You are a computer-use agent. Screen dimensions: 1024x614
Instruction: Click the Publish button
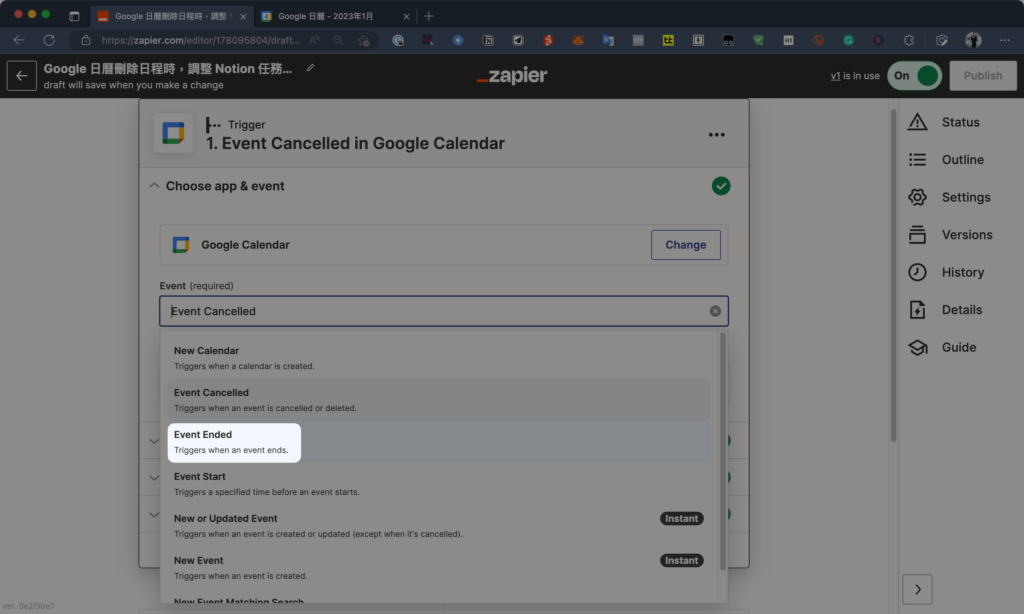[x=983, y=76]
